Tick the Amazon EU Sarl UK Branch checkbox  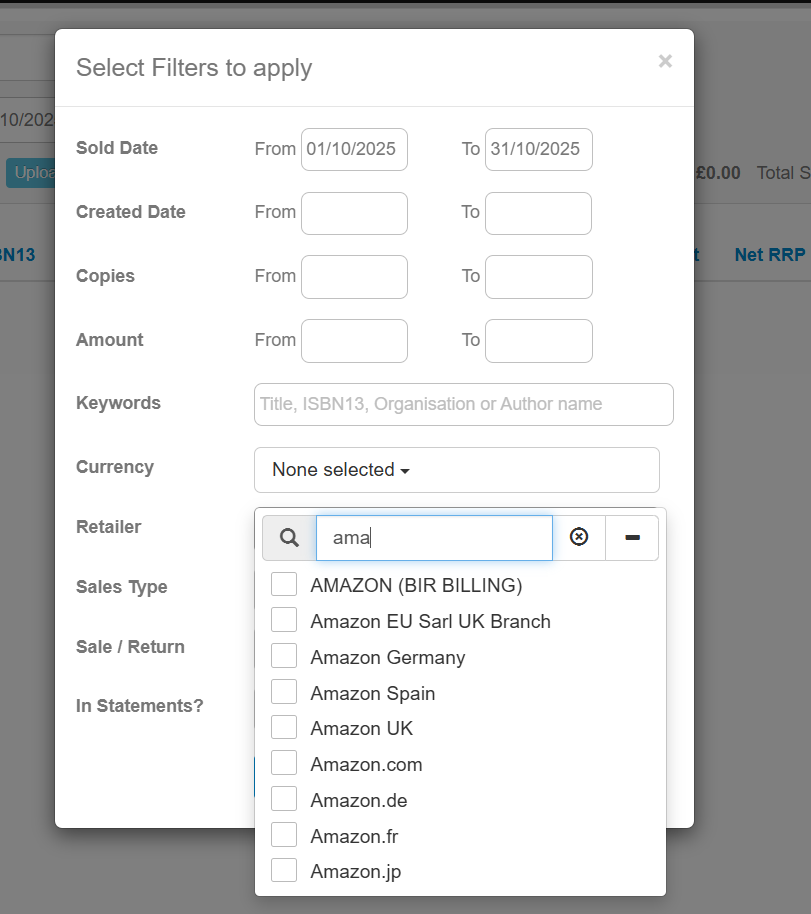pyautogui.click(x=284, y=621)
